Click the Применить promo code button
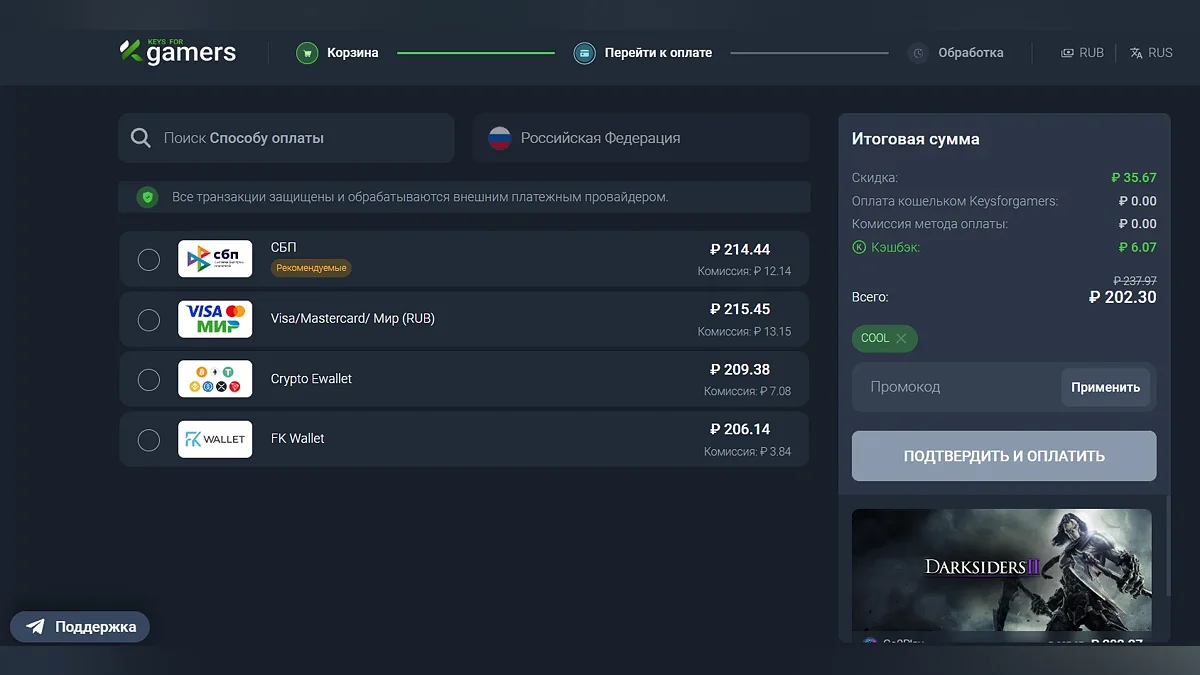This screenshot has width=1200, height=675. 1105,387
